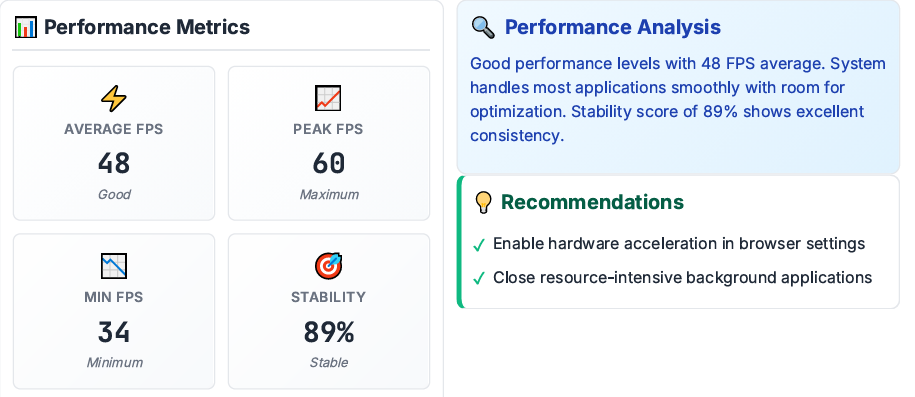Click the magnifying glass Performance Analysis icon
This screenshot has width=915, height=397.
483,27
